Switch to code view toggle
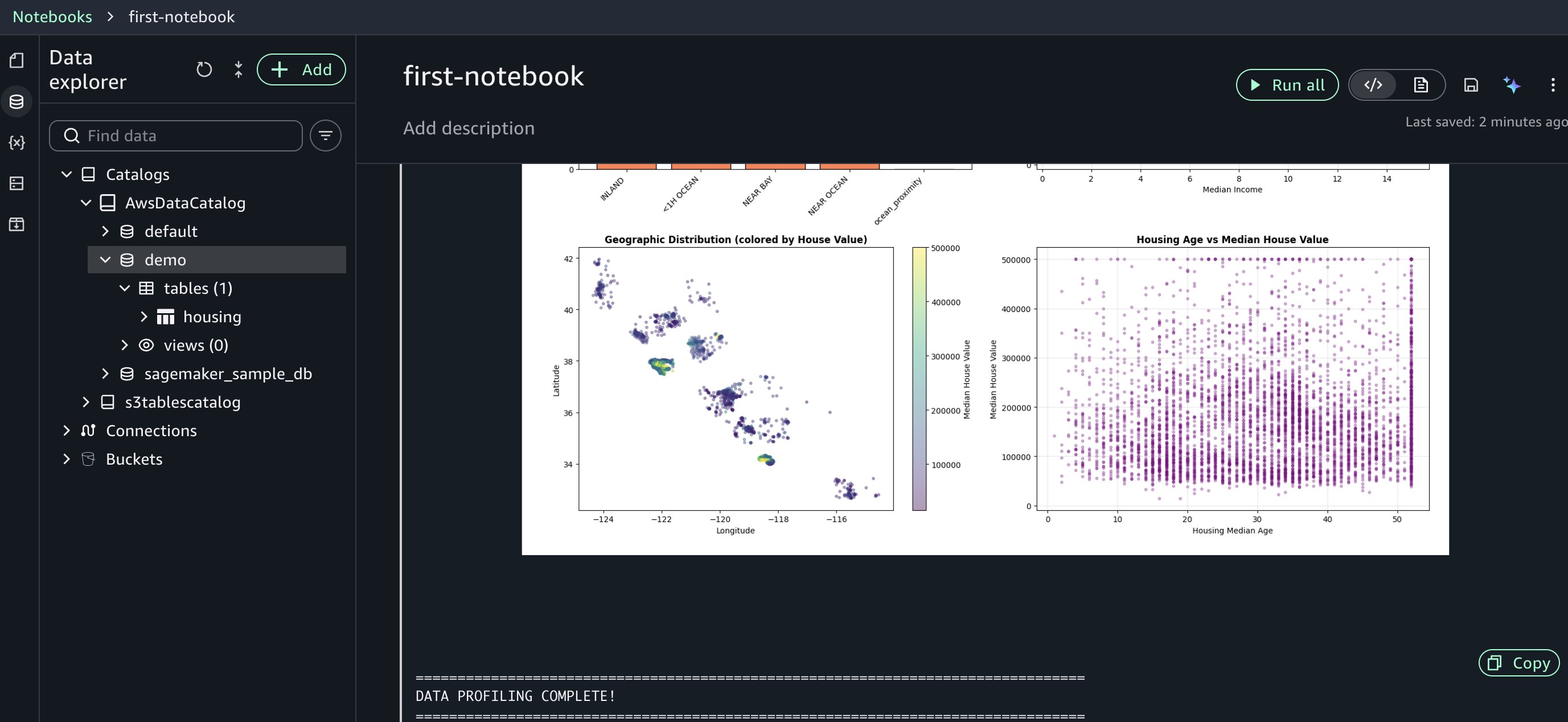1568x722 pixels. pos(1373,85)
